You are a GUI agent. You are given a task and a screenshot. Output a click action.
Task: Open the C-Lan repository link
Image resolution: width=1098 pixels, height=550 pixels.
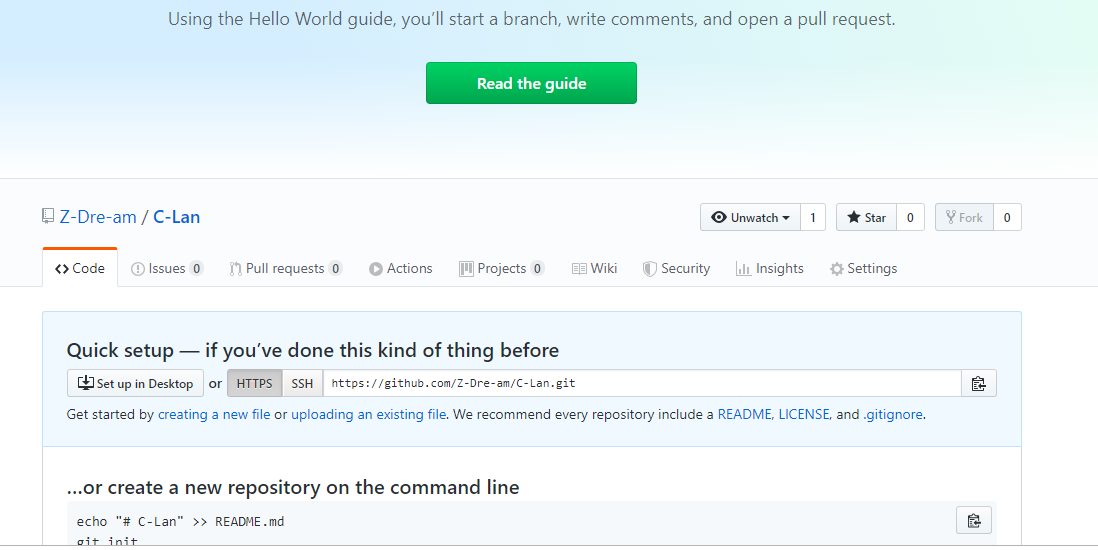176,217
